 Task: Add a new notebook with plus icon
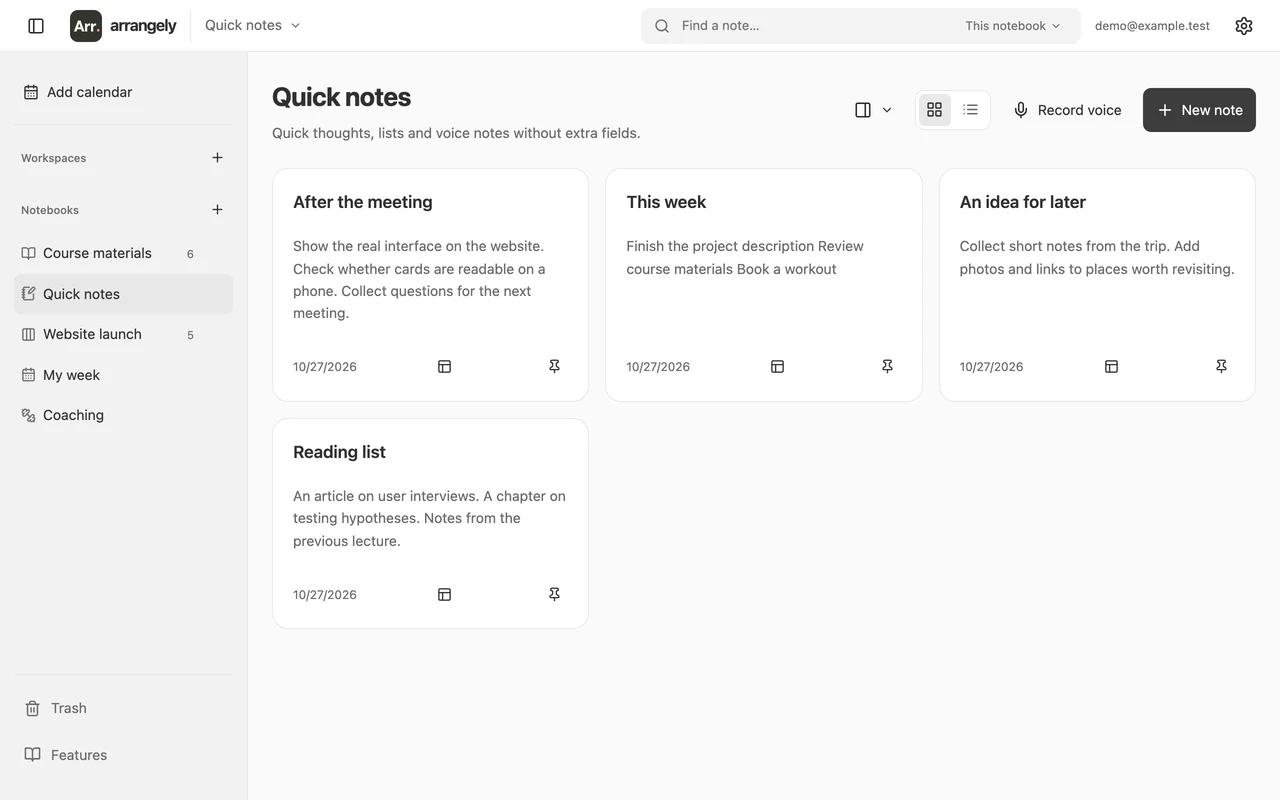(217, 210)
